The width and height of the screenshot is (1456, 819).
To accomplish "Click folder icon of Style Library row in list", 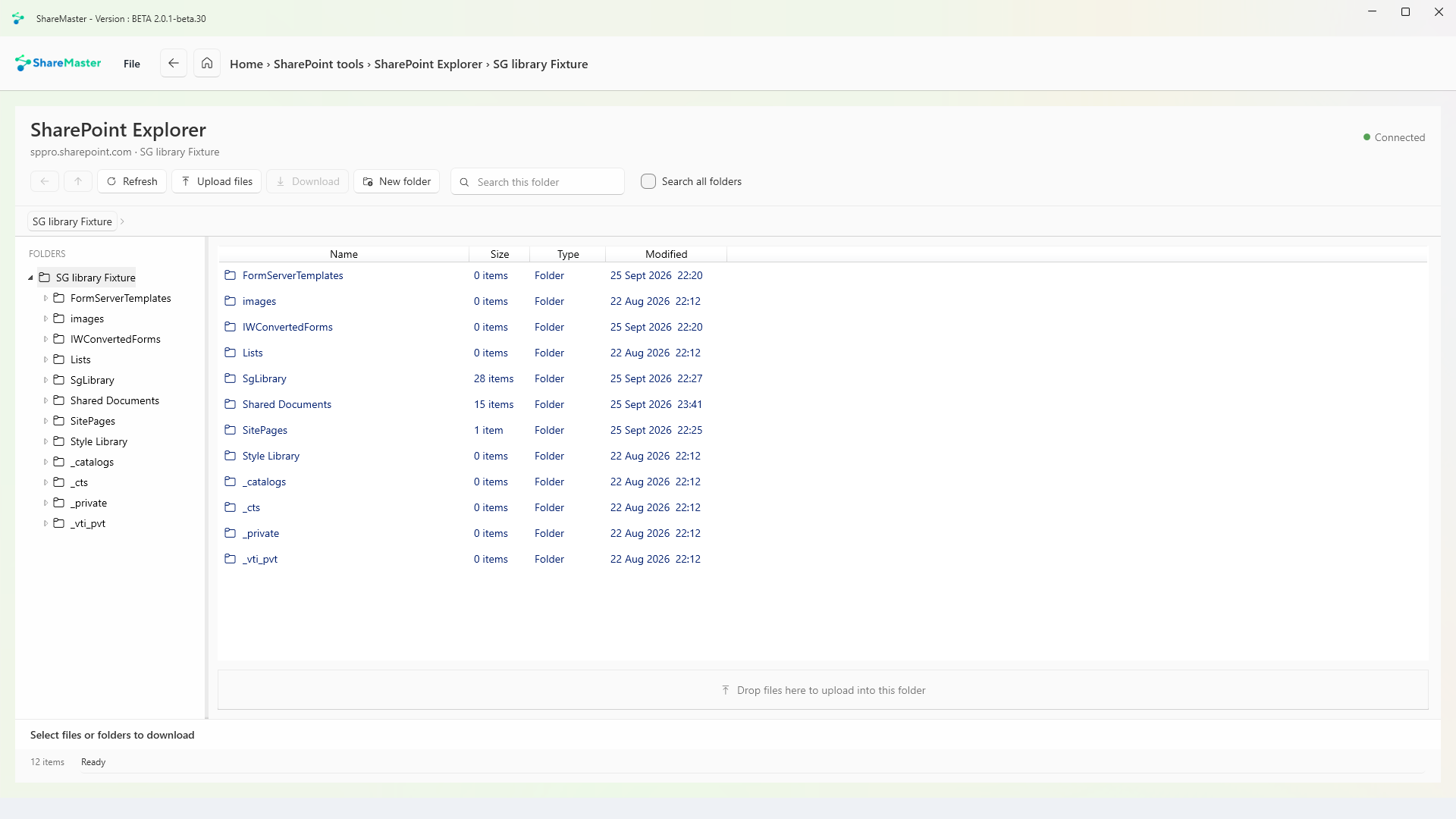I will [x=231, y=456].
